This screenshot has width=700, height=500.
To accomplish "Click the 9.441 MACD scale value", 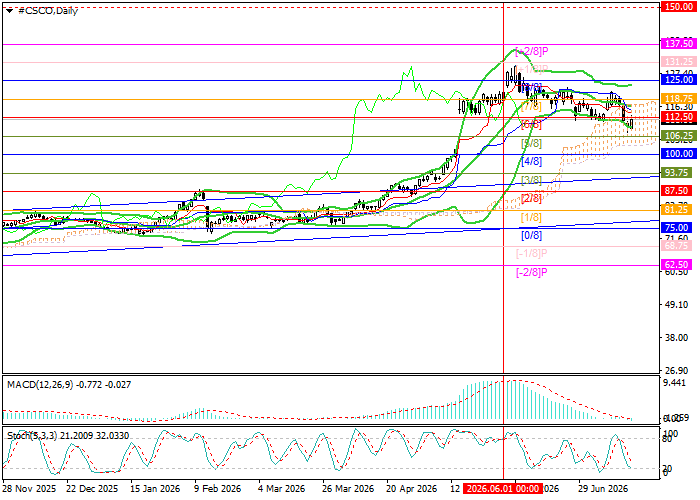I will tap(675, 383).
